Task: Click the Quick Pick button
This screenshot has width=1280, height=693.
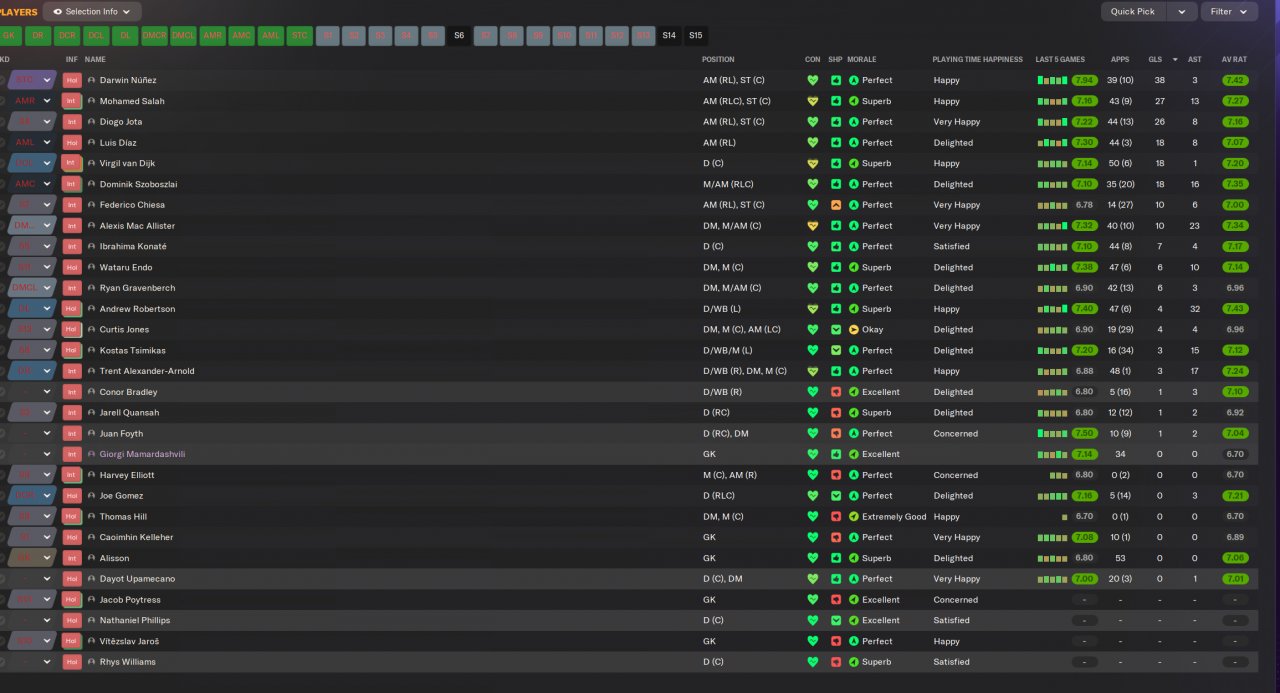Action: coord(1134,12)
